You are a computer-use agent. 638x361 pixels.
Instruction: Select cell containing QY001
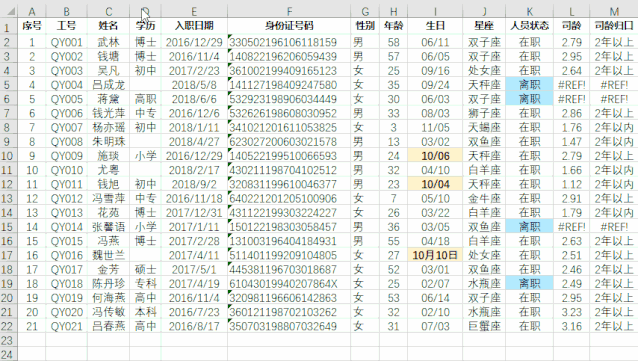point(66,42)
